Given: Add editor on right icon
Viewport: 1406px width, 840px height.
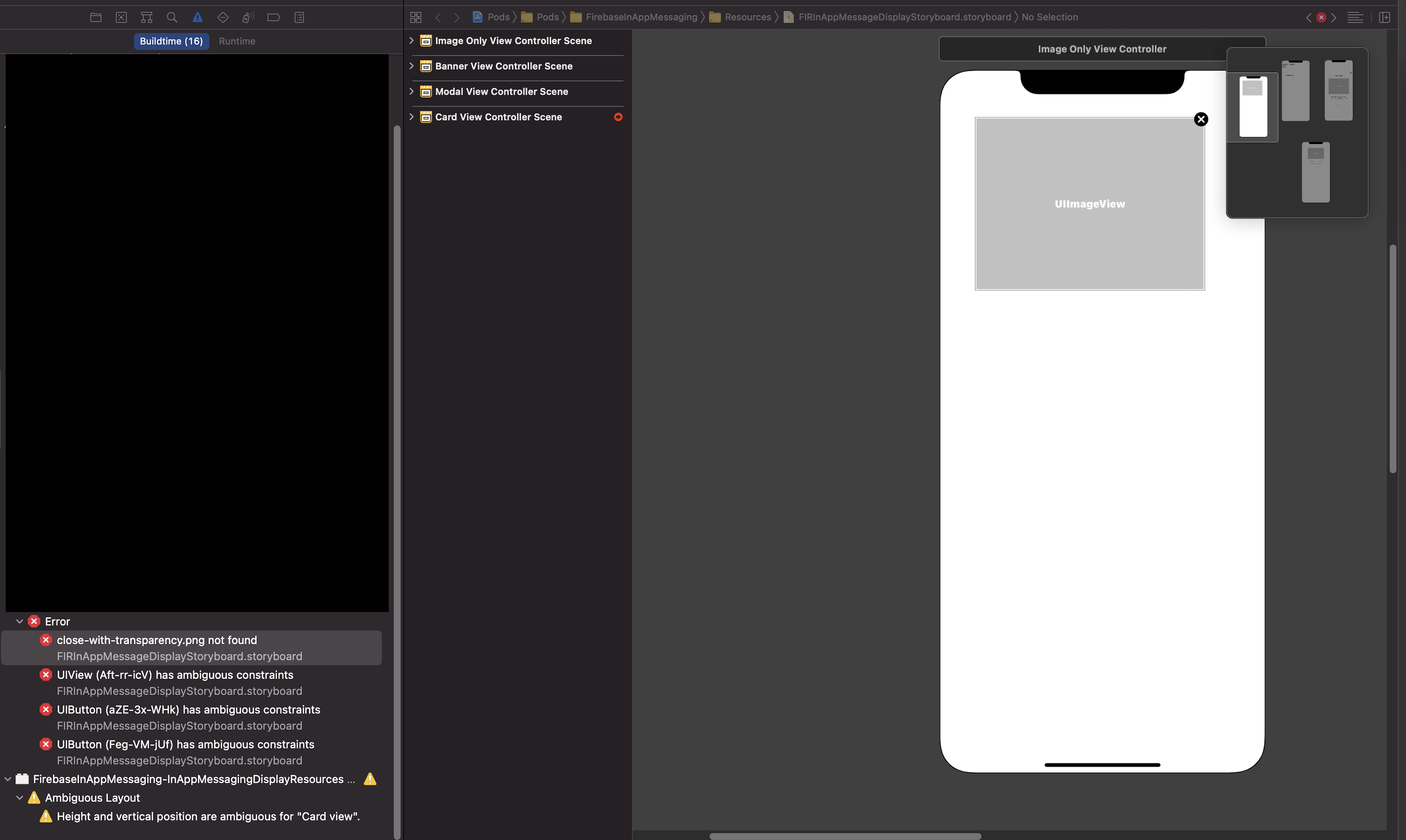Looking at the screenshot, I should click(x=1385, y=18).
